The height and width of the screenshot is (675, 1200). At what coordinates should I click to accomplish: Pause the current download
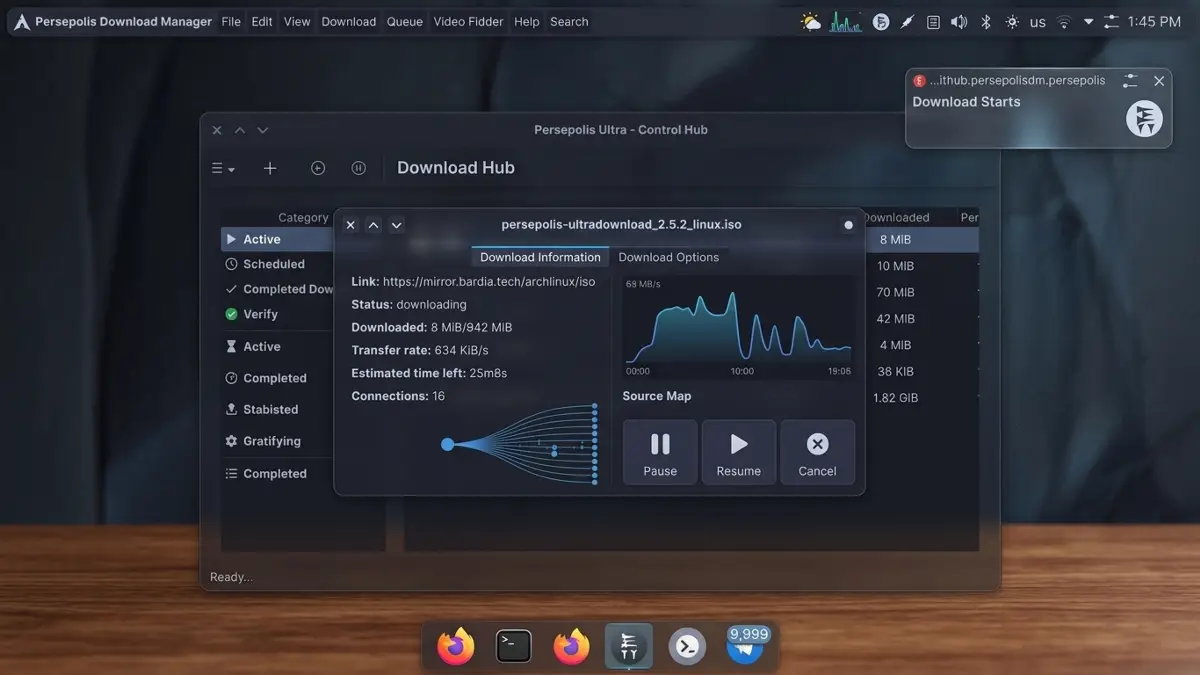tap(660, 453)
